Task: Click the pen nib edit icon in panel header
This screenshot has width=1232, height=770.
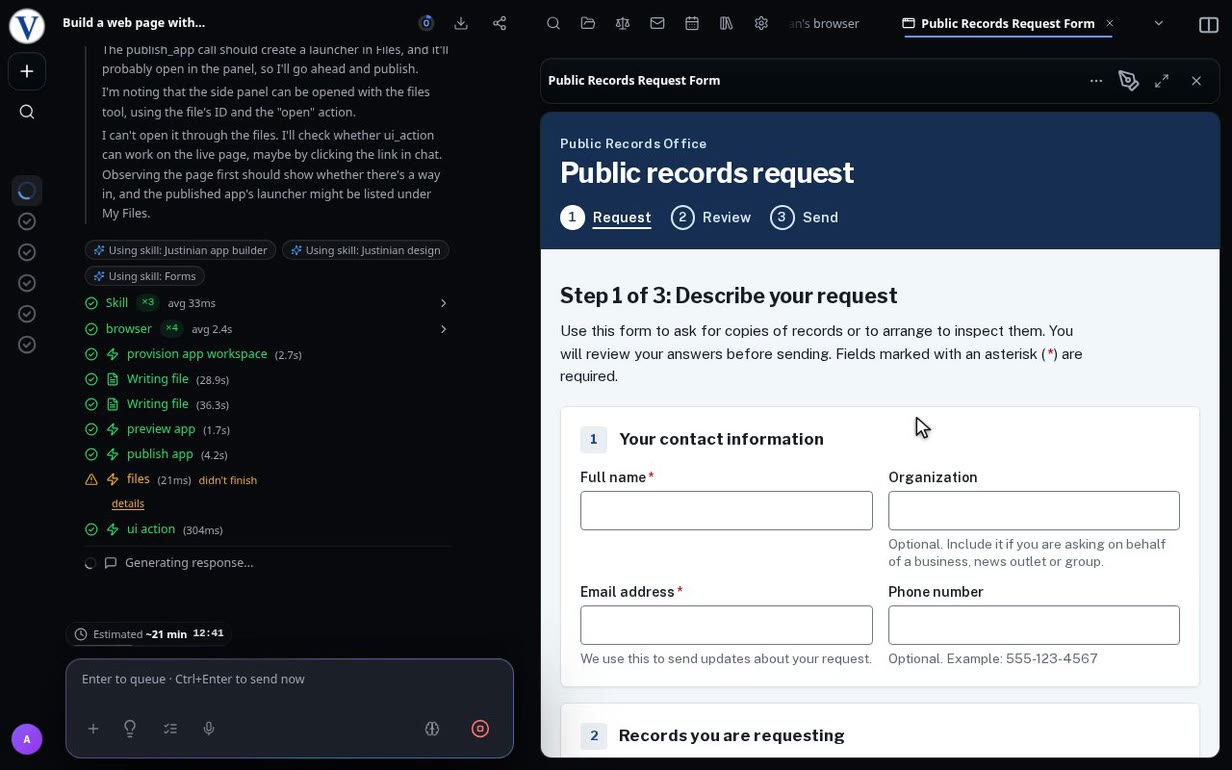Action: coord(1129,81)
